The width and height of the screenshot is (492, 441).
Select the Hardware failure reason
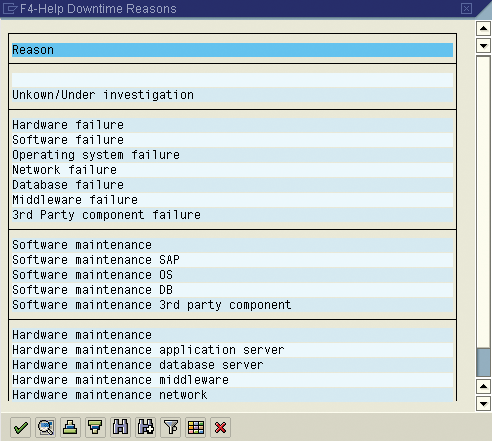click(x=232, y=125)
